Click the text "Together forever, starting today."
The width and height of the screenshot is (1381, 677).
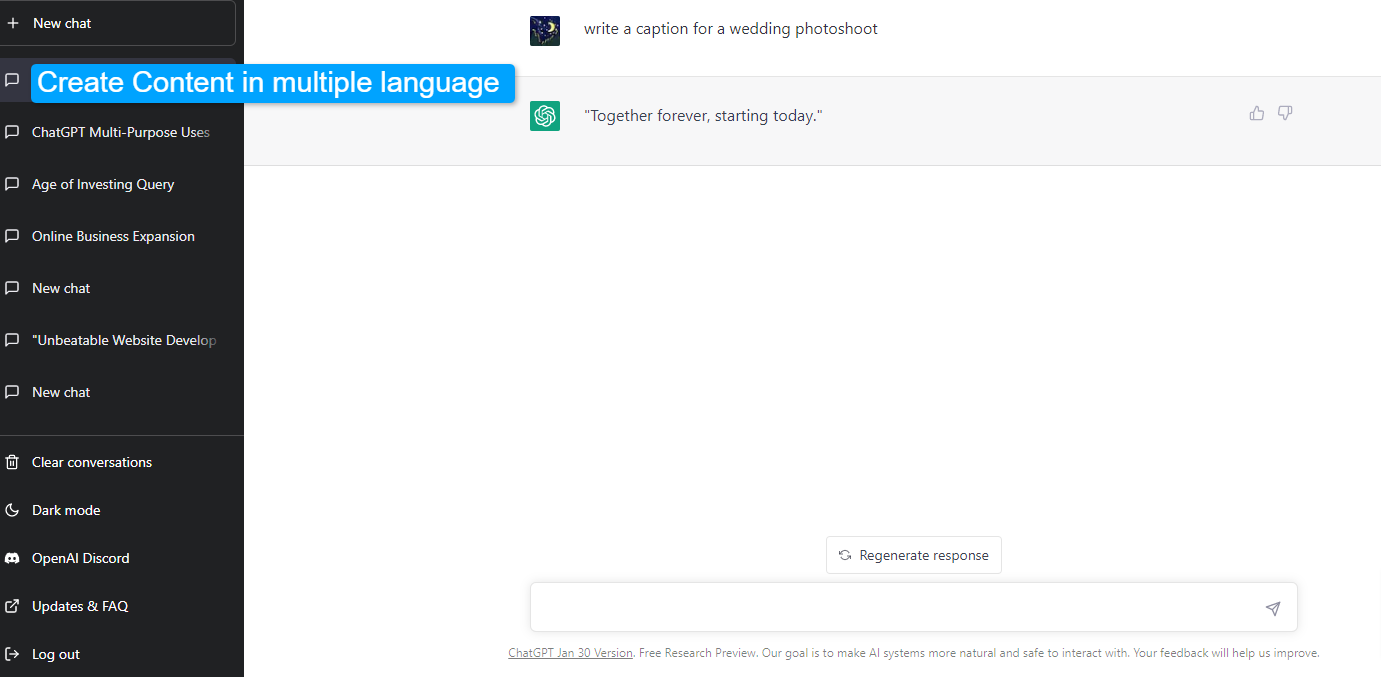point(703,116)
